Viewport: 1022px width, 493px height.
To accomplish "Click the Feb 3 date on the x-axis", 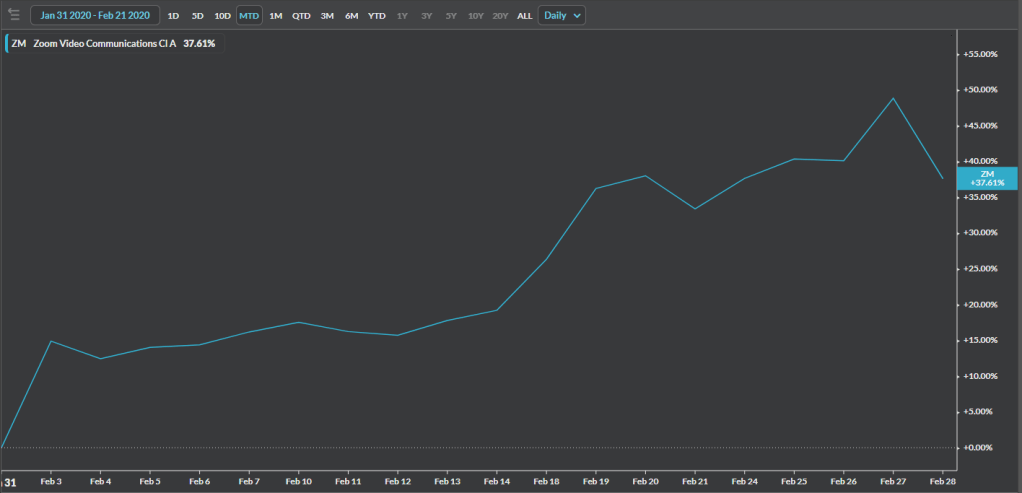I will click(51, 481).
